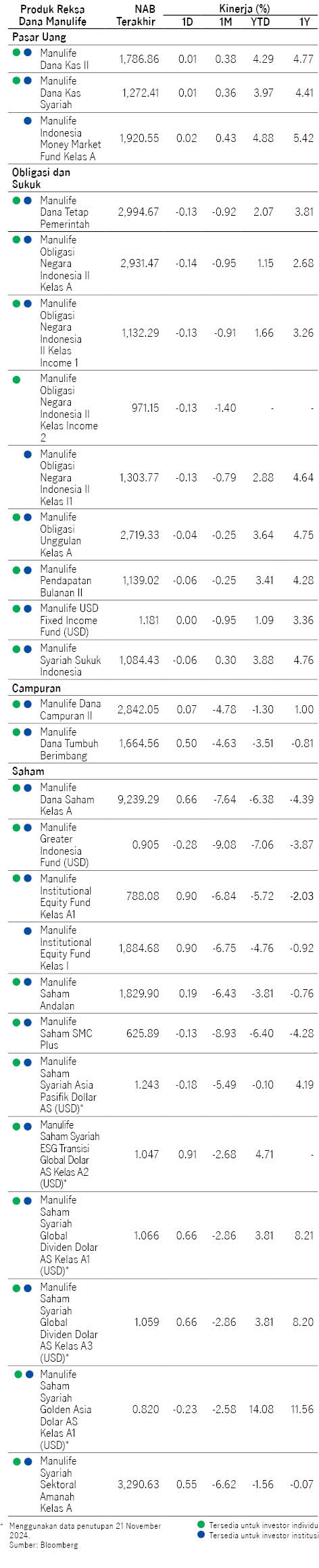
Task: Click the Saham section heading
Action: 28,771
